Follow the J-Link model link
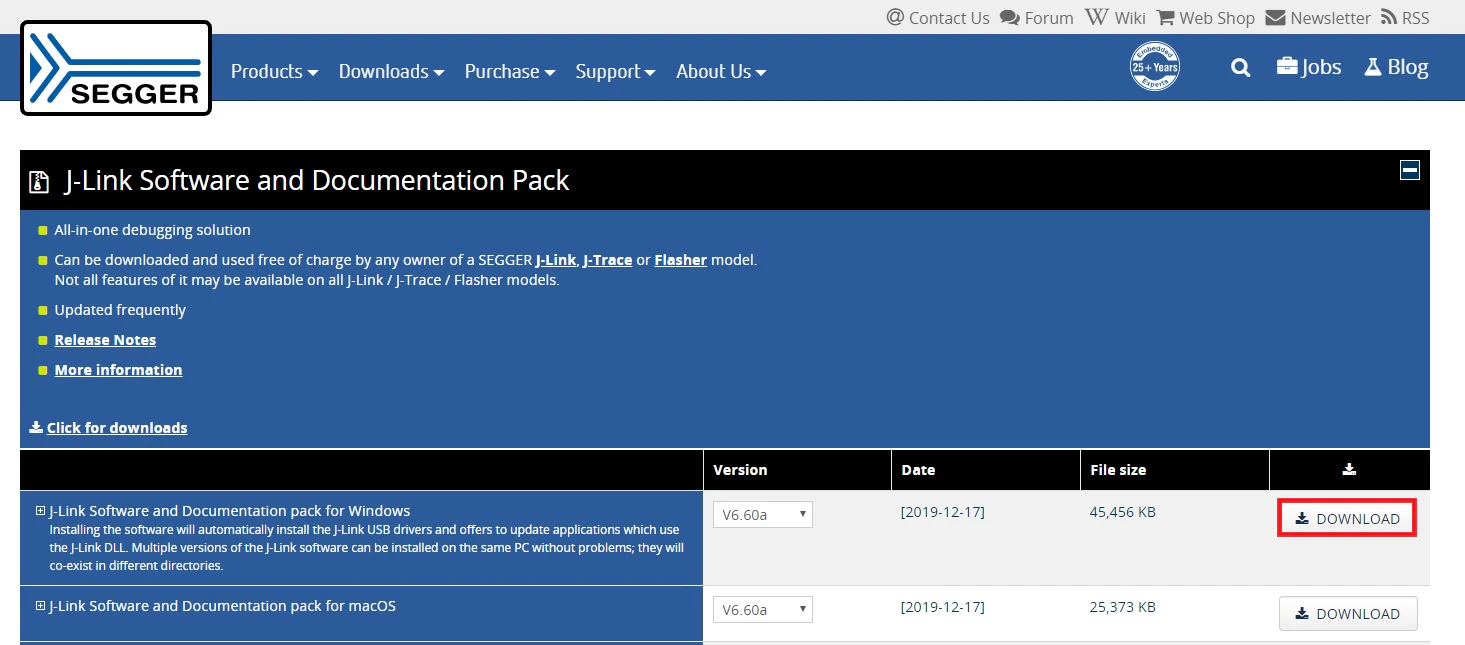Viewport: 1465px width, 645px height. (556, 260)
